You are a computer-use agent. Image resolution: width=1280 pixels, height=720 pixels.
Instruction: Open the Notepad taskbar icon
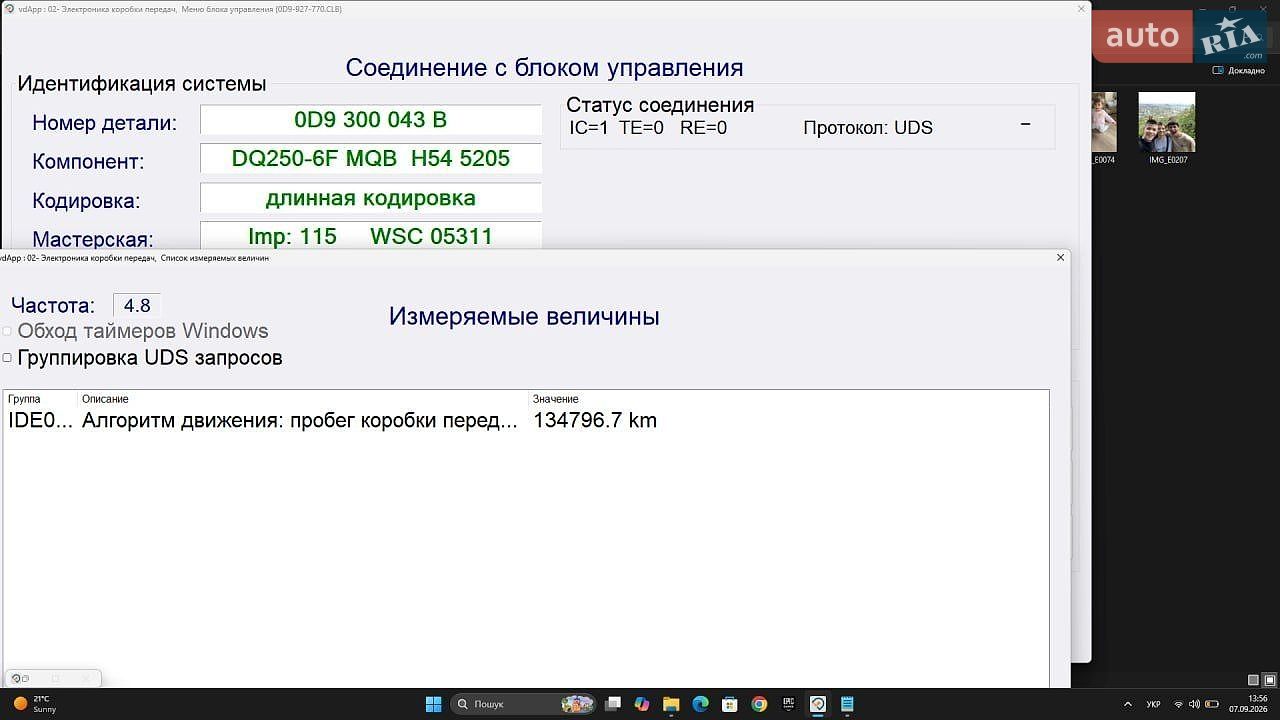coord(847,704)
